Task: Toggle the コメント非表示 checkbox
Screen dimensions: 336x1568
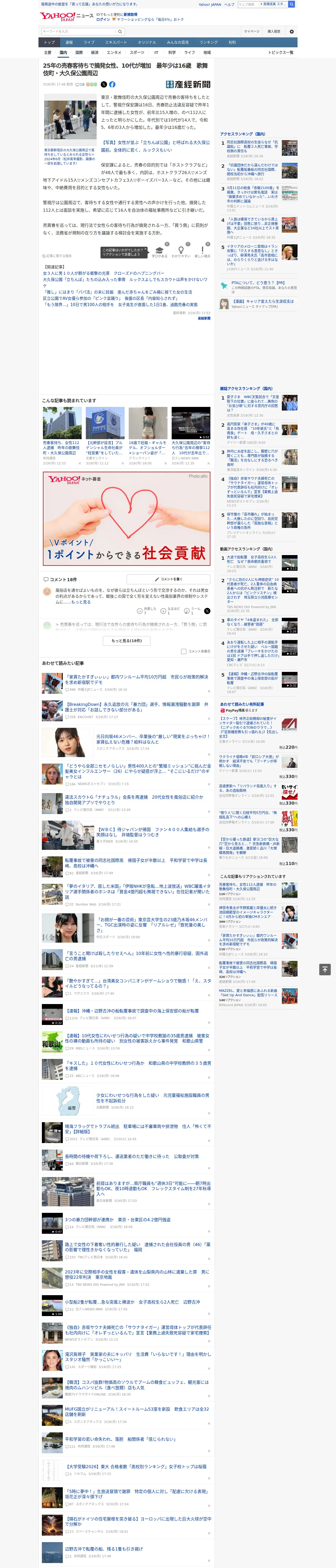Action: (x=183, y=651)
